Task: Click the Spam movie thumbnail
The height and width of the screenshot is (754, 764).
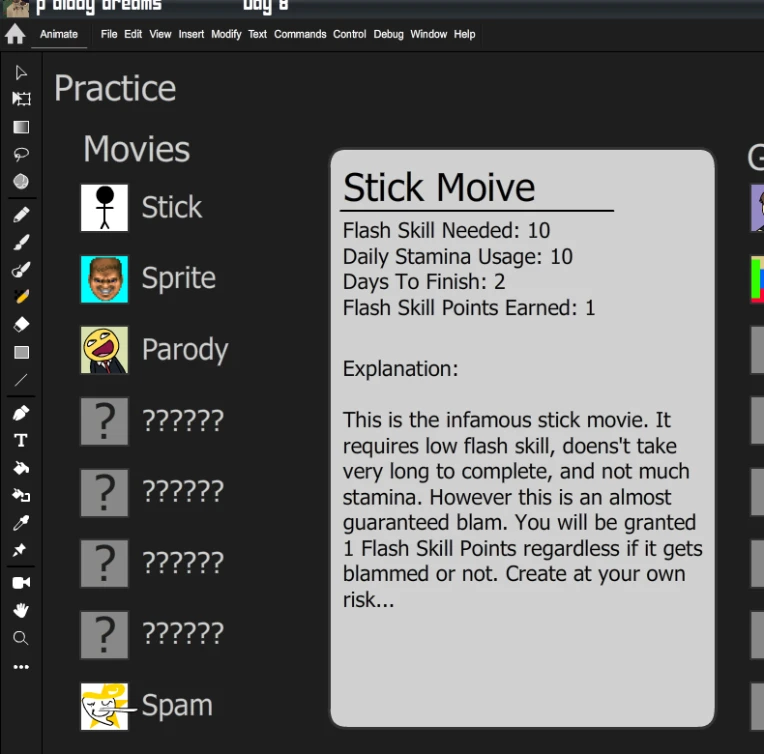Action: click(104, 706)
